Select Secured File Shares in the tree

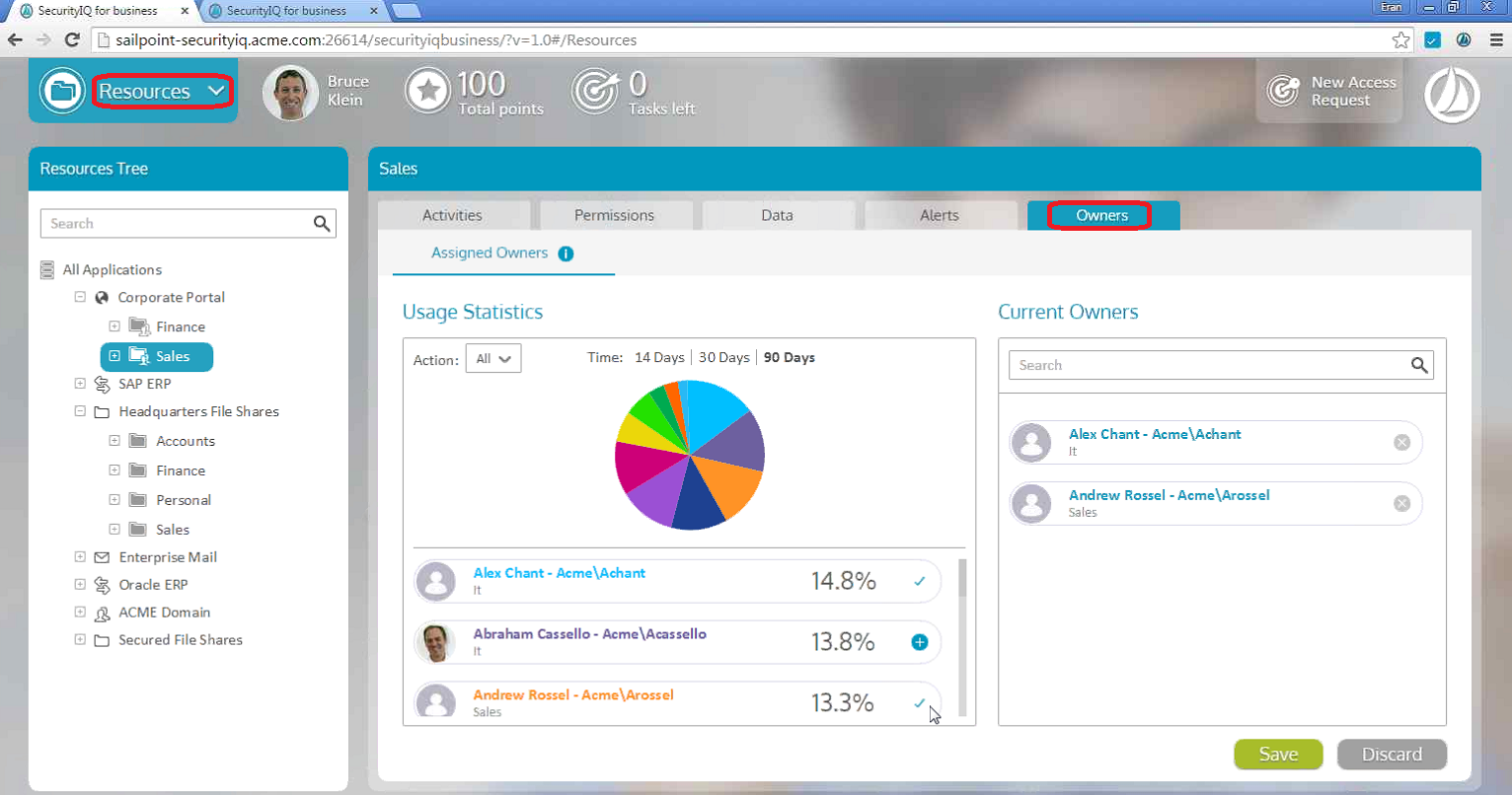tap(181, 640)
